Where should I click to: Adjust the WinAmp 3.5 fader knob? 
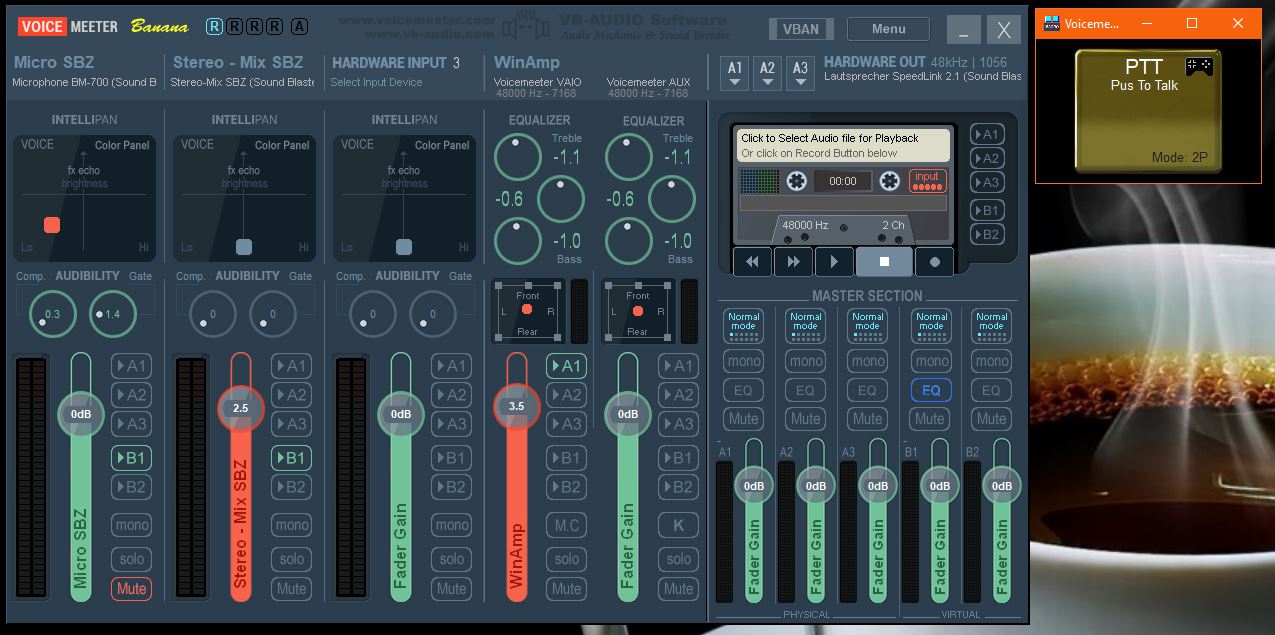point(516,406)
